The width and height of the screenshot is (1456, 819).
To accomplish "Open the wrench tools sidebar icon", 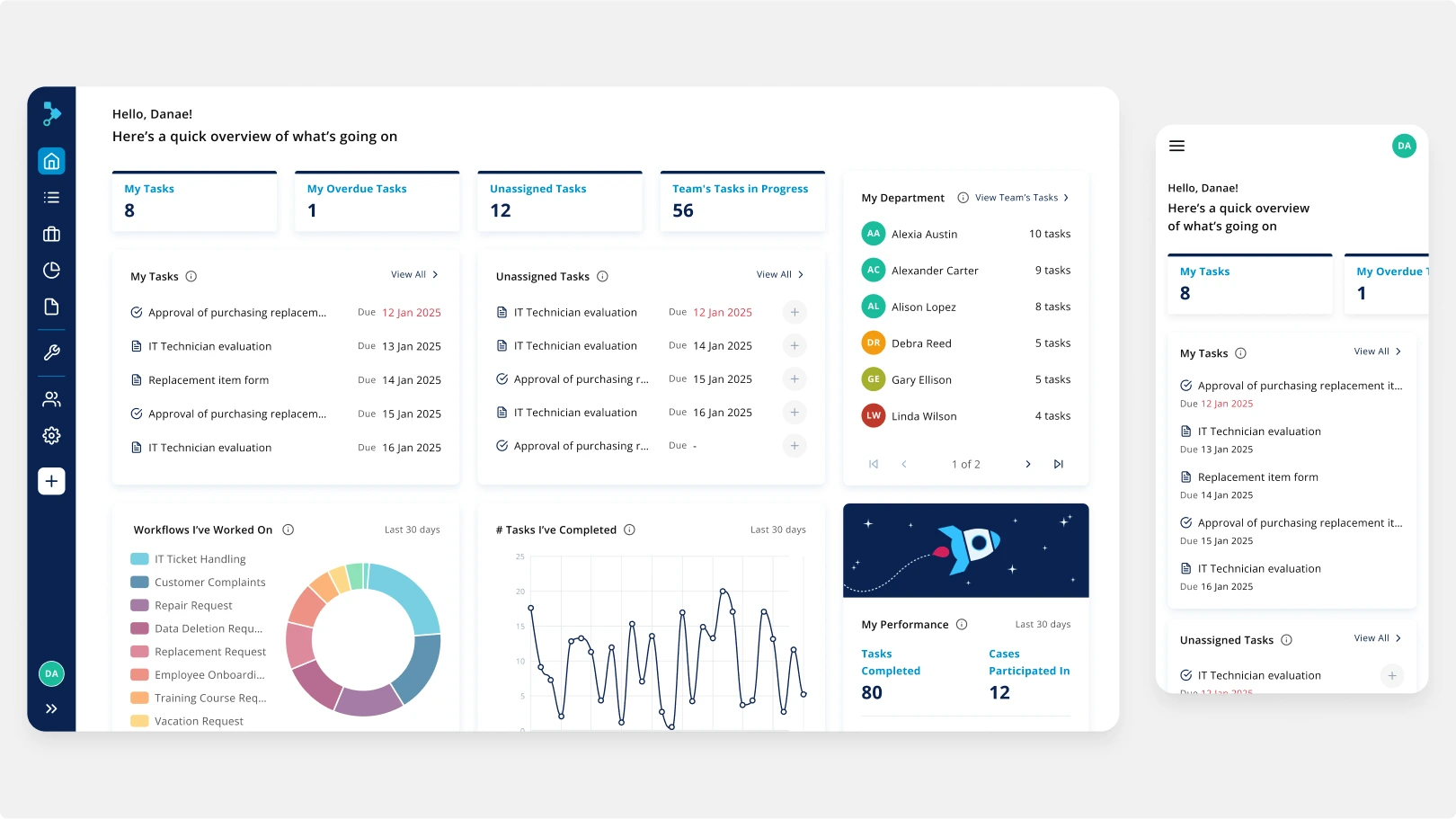I will [51, 352].
